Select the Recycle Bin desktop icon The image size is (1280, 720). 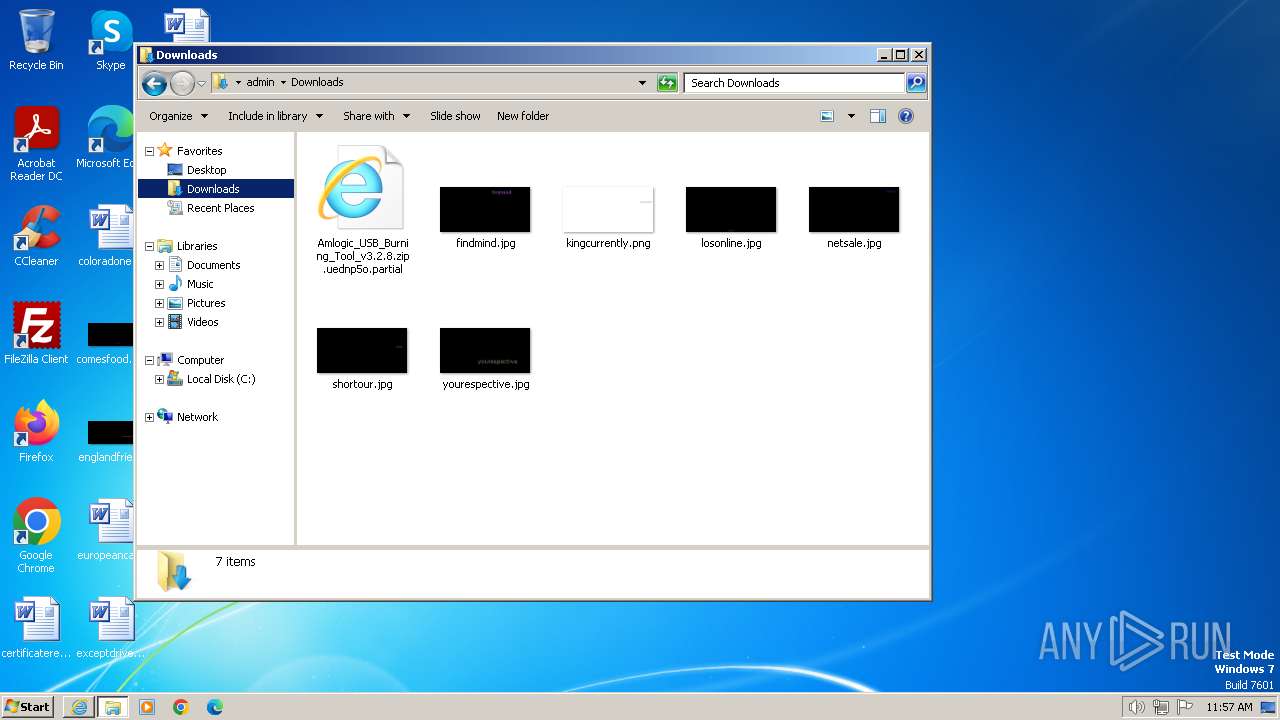[x=36, y=40]
